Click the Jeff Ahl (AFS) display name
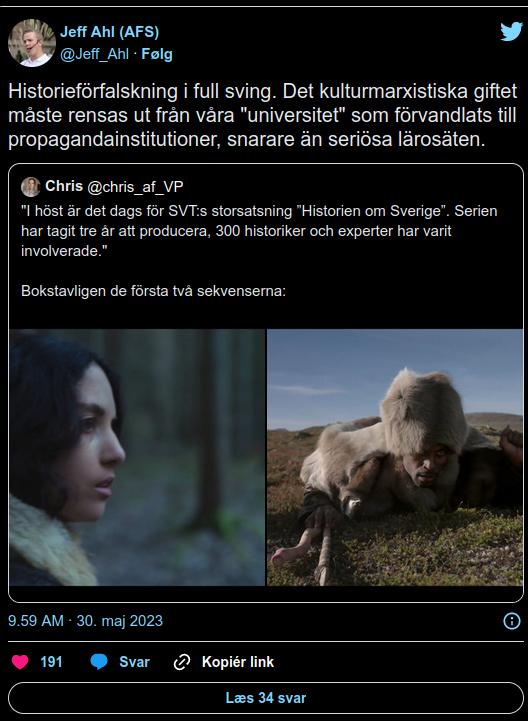This screenshot has height=721, width=528. click(x=109, y=32)
